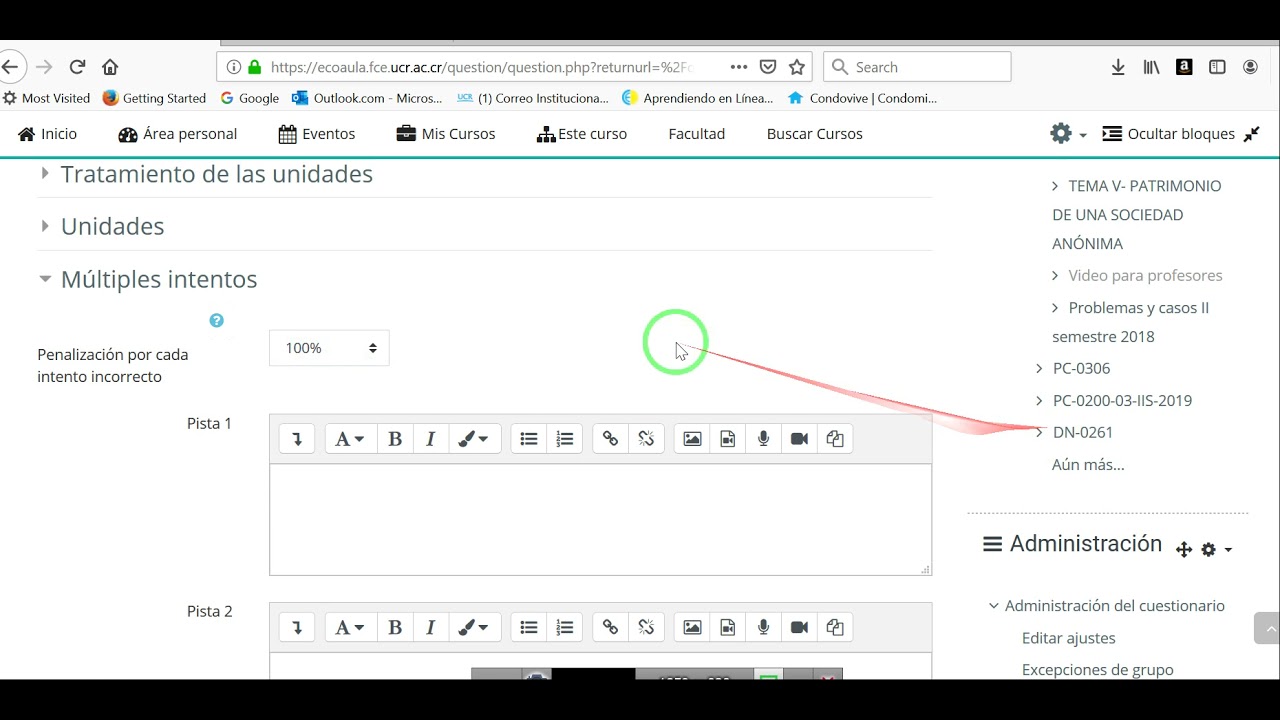Show more toolbar buttons in Pista 1 editor
Viewport: 1280px width, 720px height.
point(297,439)
